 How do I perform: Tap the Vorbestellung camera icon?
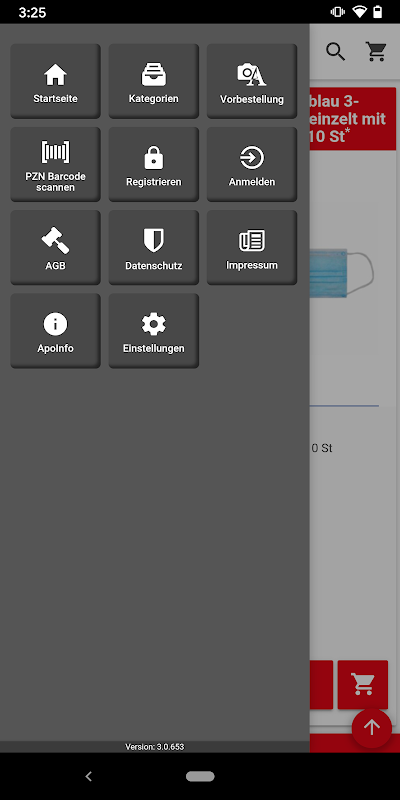point(252,75)
